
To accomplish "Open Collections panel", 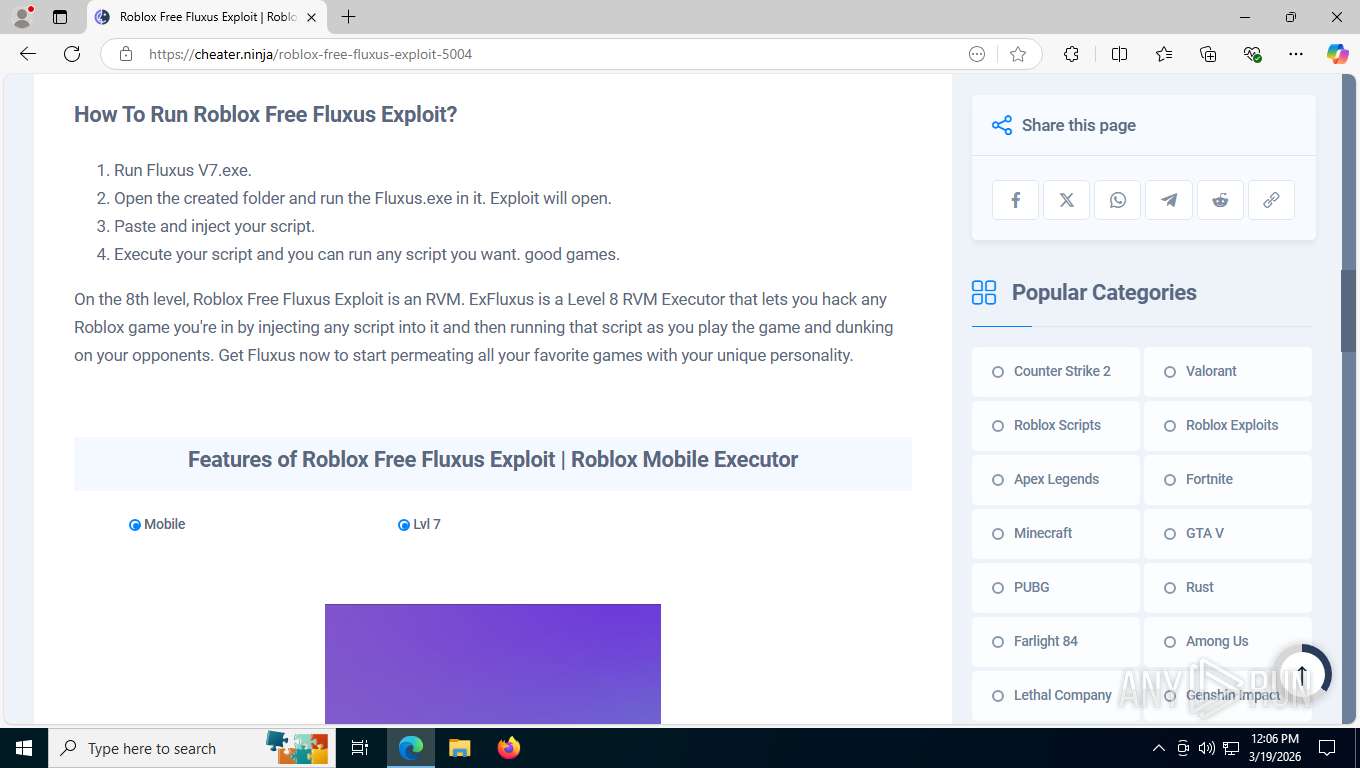I will 1208,54.
